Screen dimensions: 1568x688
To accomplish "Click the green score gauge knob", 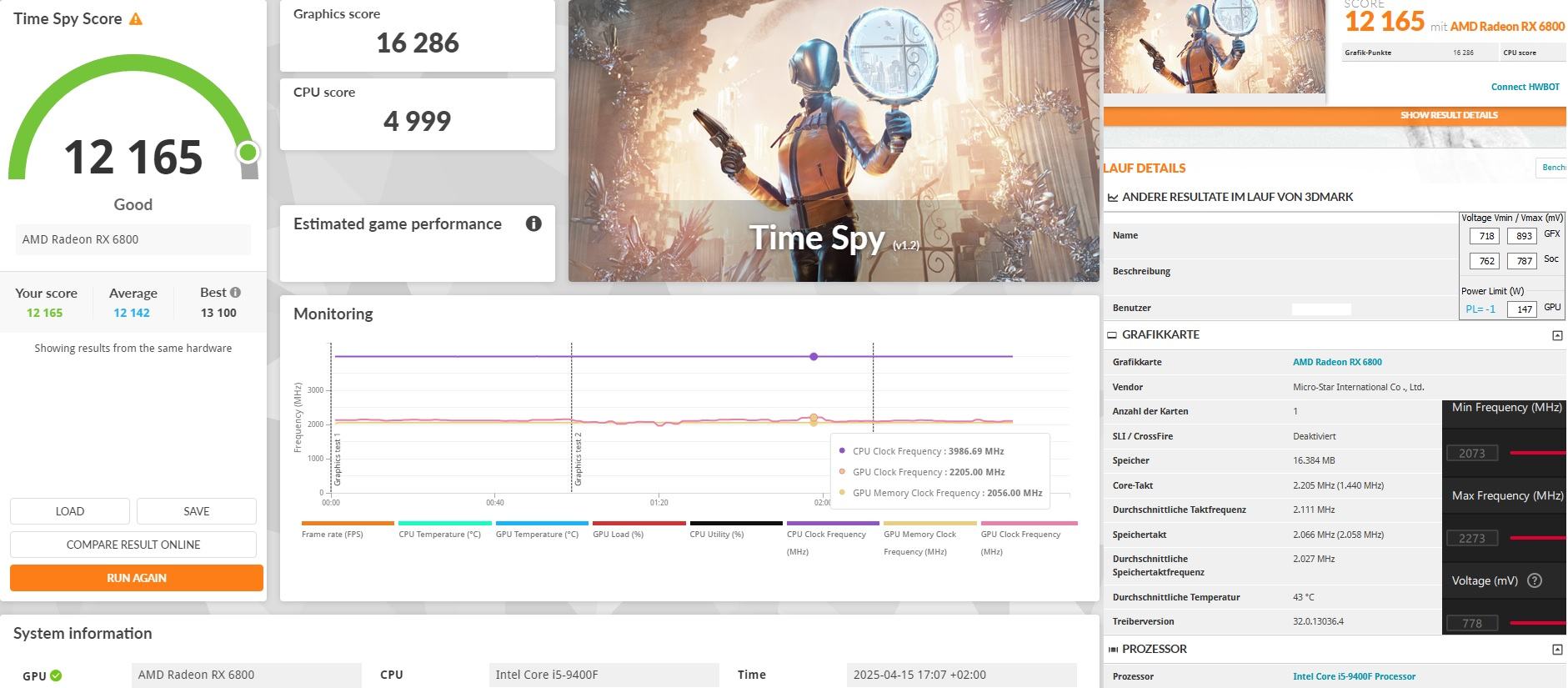I will (x=248, y=153).
